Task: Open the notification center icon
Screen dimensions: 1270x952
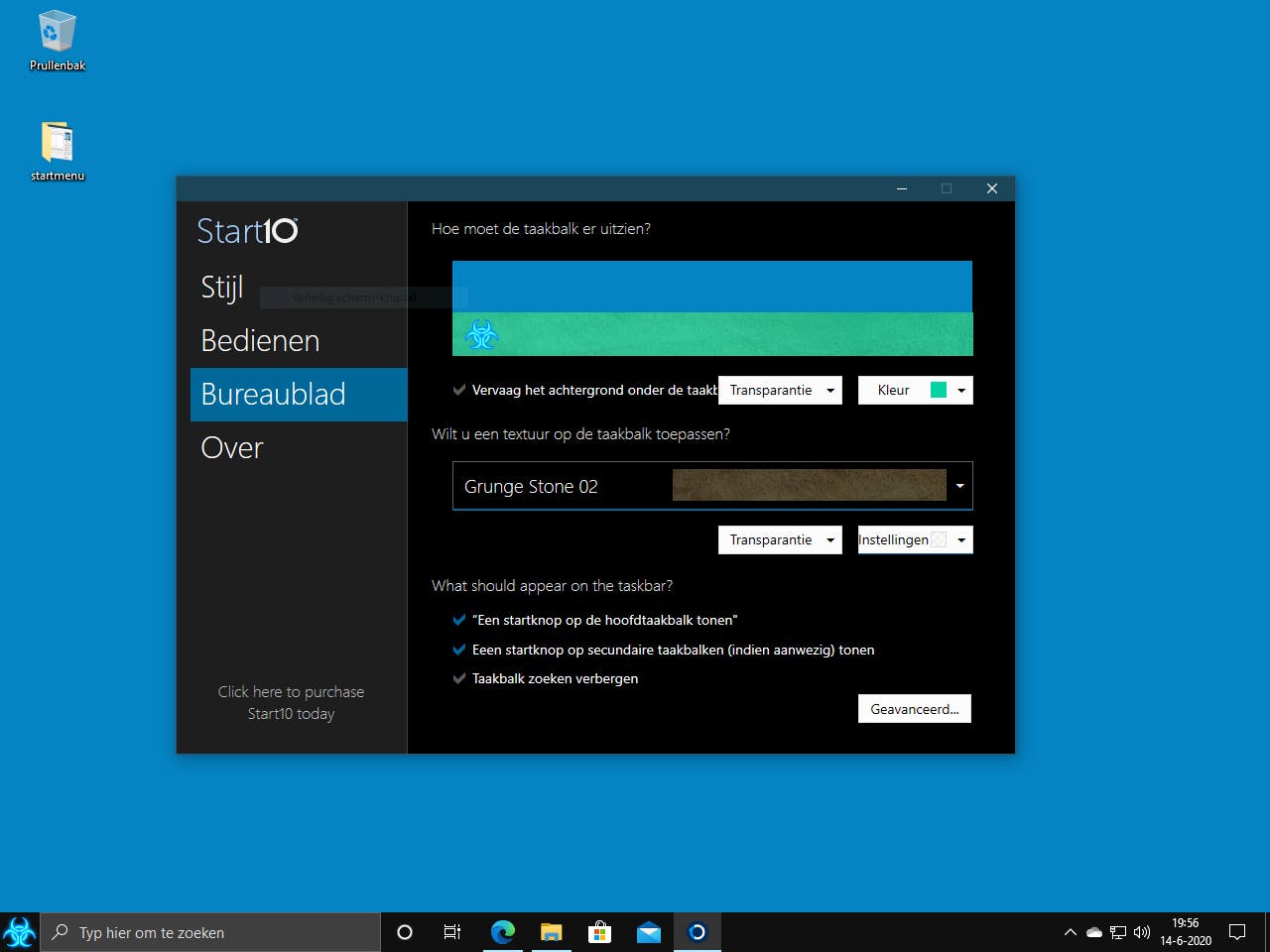Action: [x=1237, y=932]
